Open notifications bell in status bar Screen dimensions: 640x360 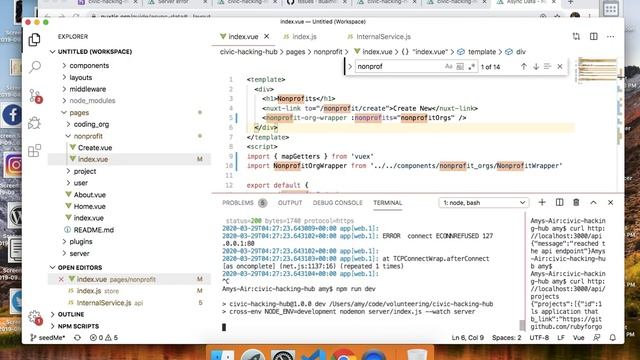click(x=613, y=338)
